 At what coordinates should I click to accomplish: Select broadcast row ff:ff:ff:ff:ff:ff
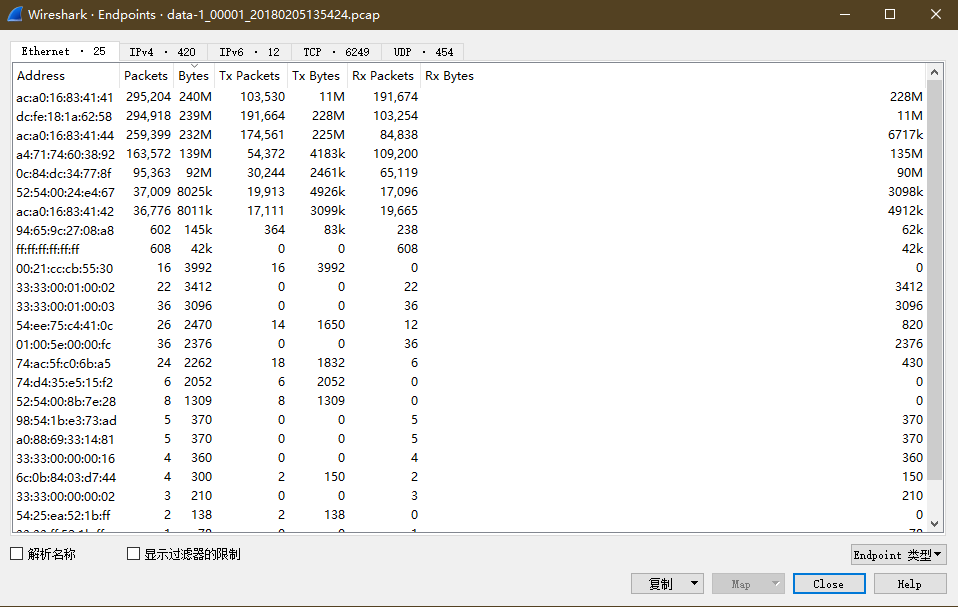tap(469, 249)
